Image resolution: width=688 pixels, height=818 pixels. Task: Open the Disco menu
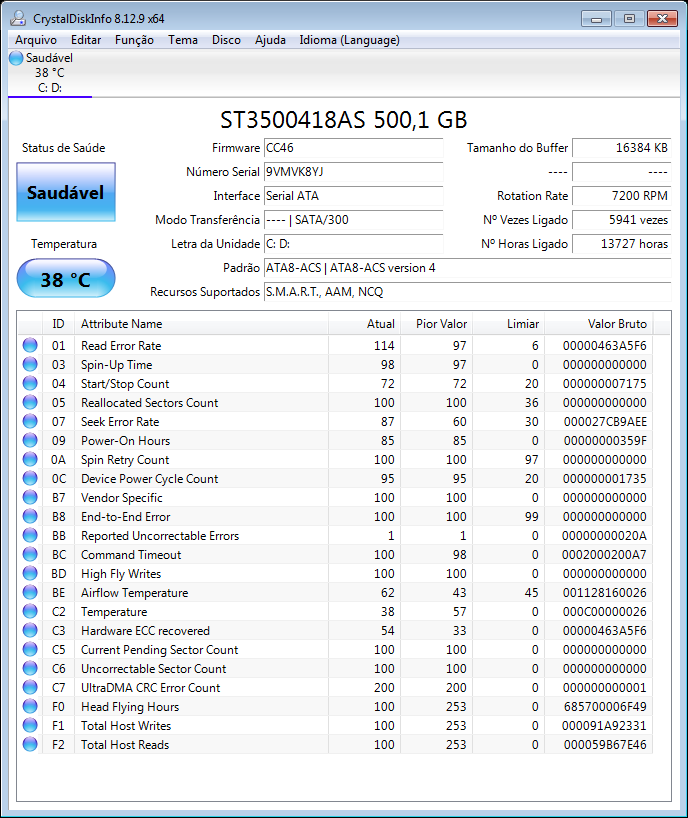(x=226, y=40)
